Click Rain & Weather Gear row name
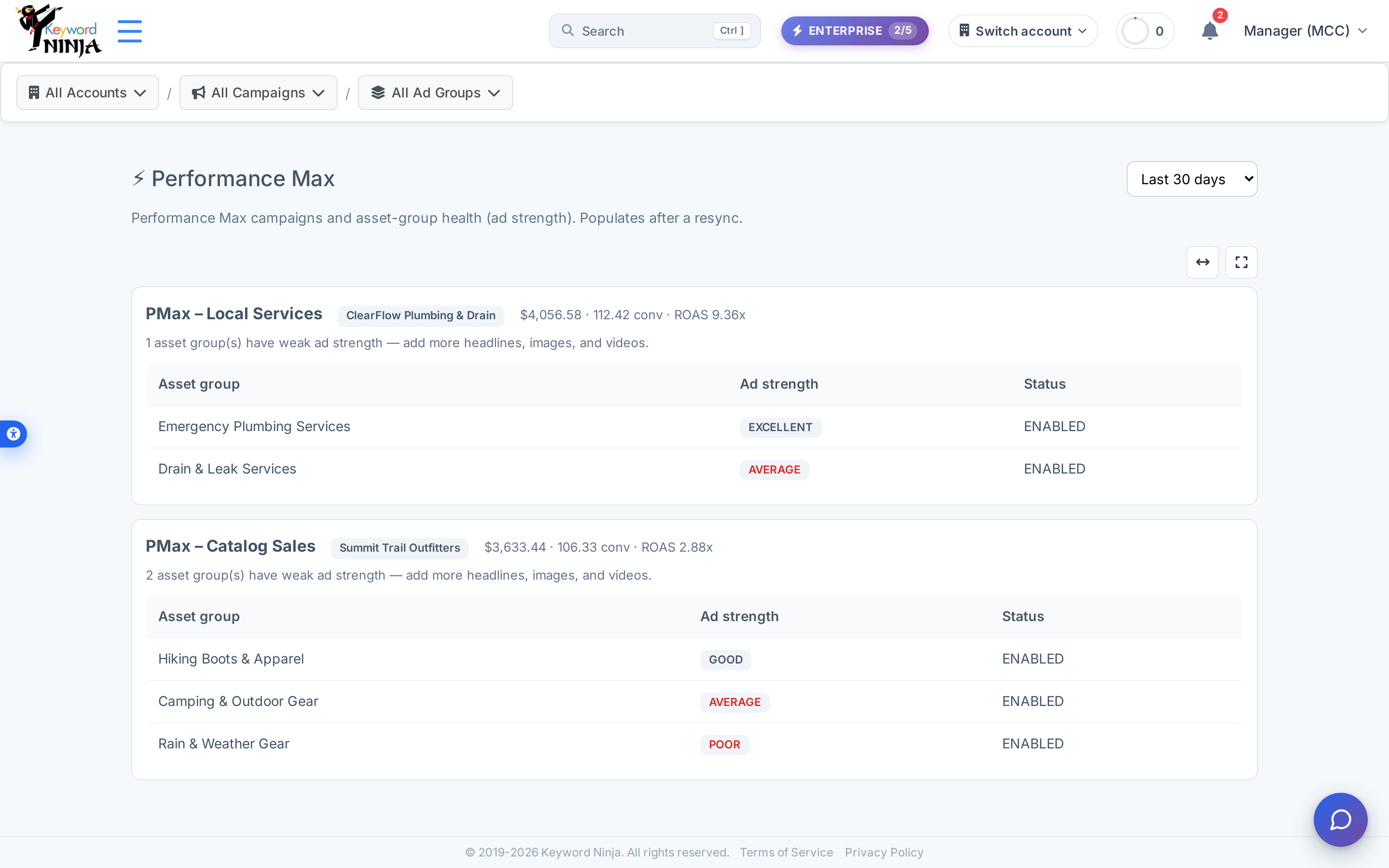The width and height of the screenshot is (1389, 868). (x=224, y=744)
